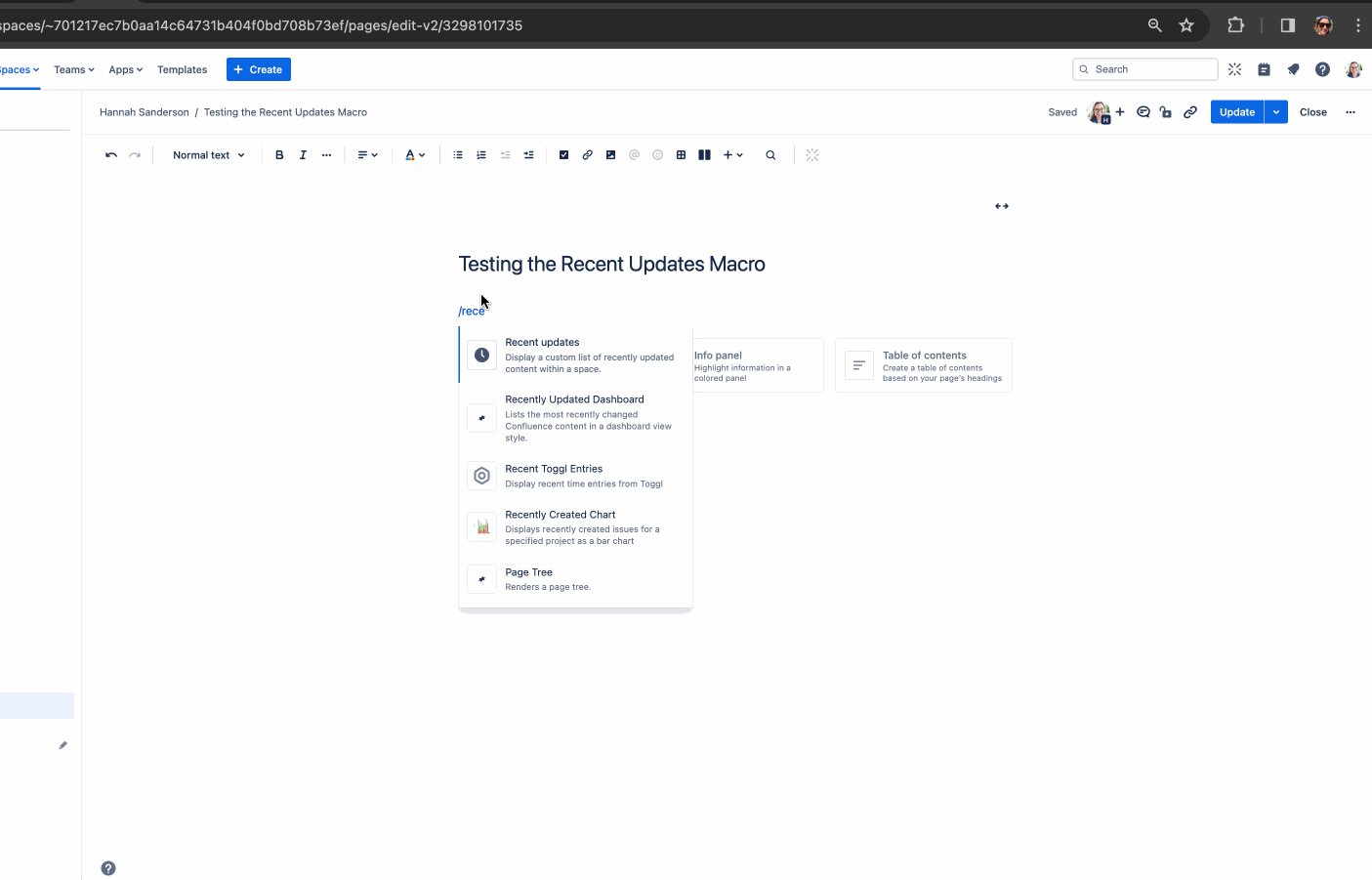Insert column layouts
This screenshot has width=1372, height=880.
coord(704,155)
